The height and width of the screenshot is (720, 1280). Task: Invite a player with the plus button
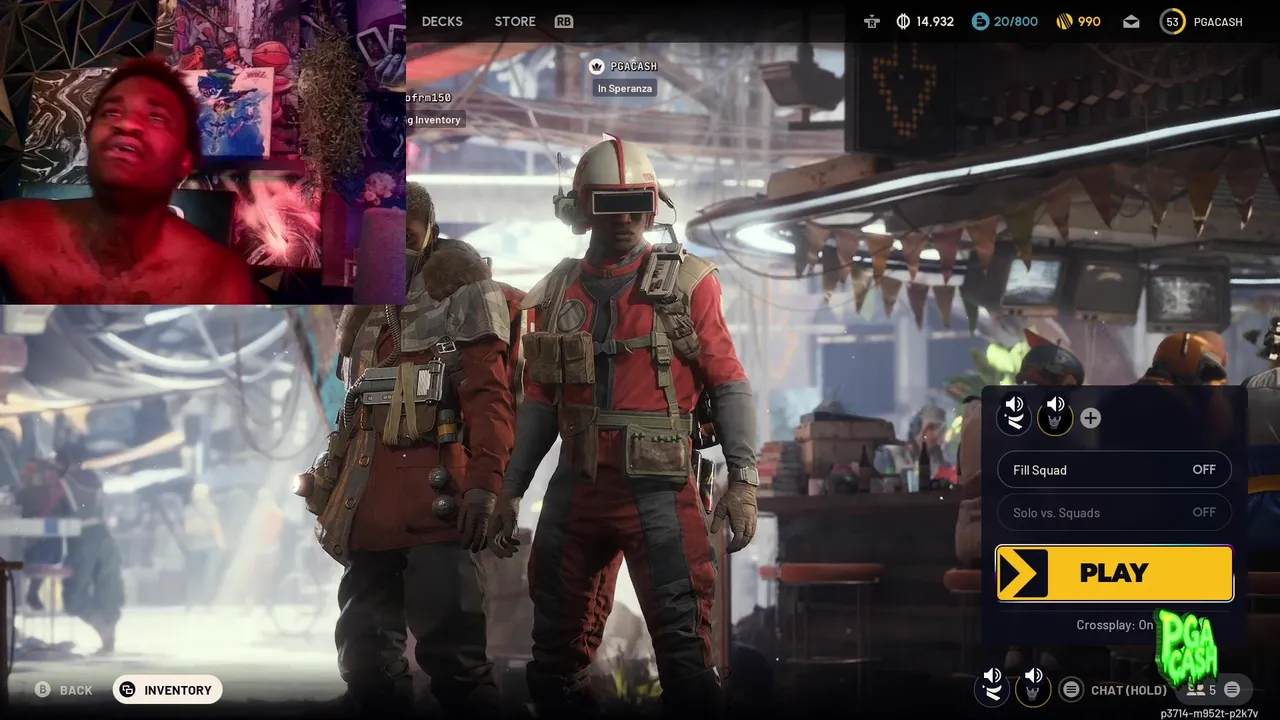pyautogui.click(x=1090, y=418)
